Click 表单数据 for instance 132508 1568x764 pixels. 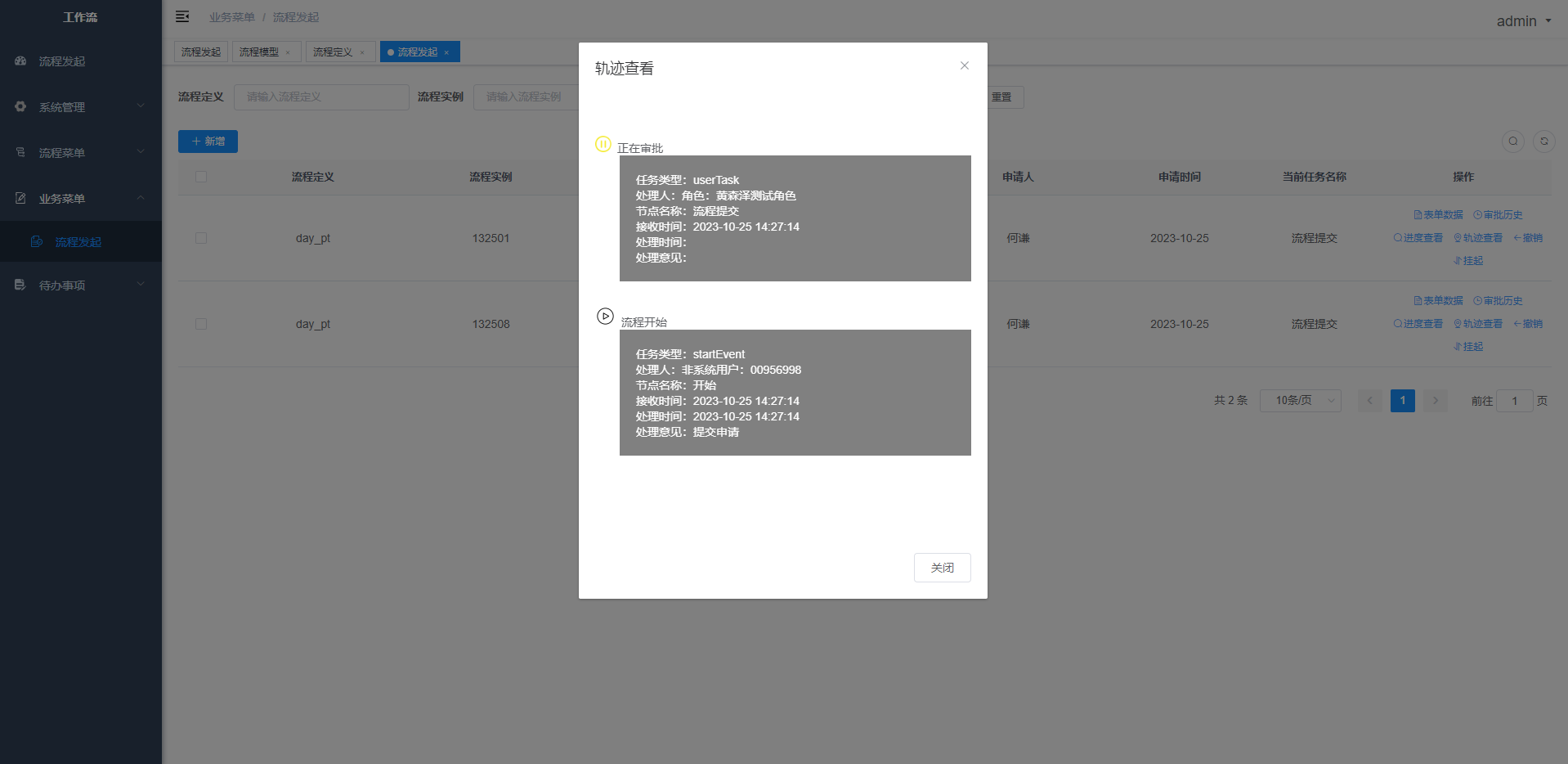(1439, 301)
